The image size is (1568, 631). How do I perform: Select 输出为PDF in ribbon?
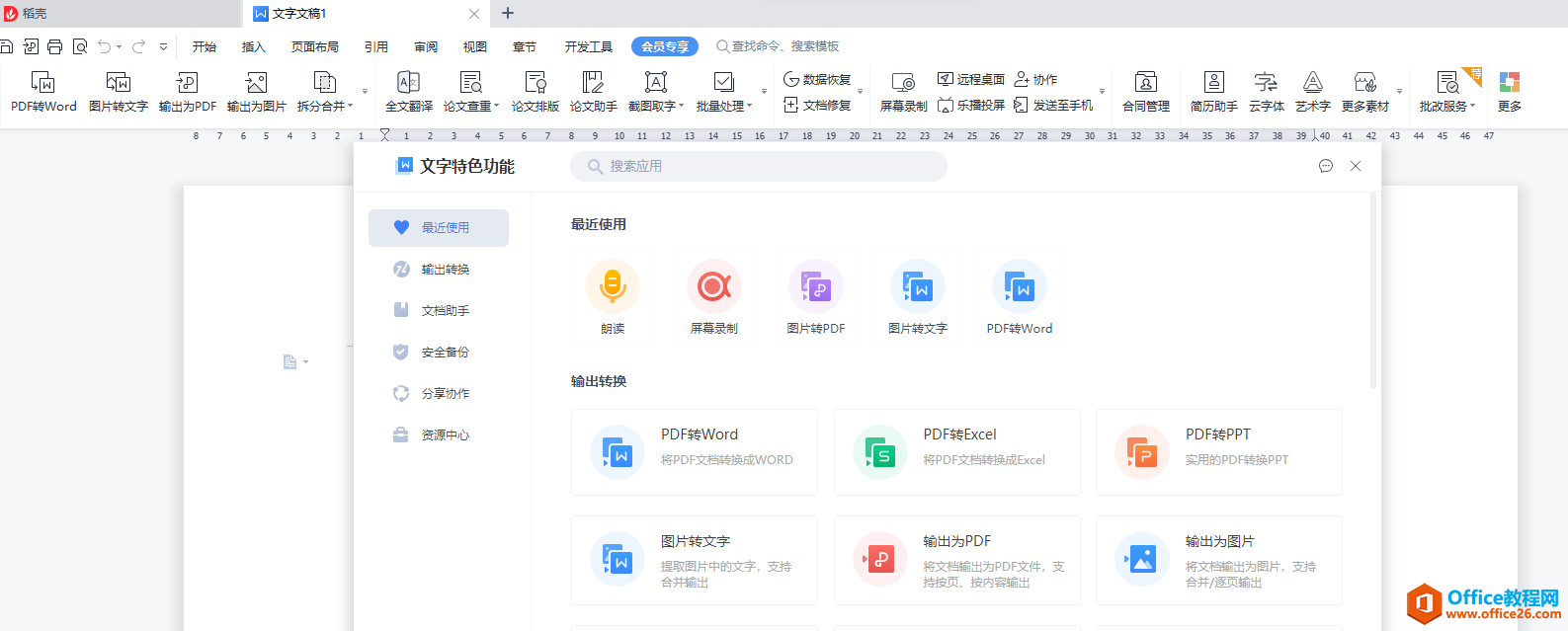click(188, 91)
